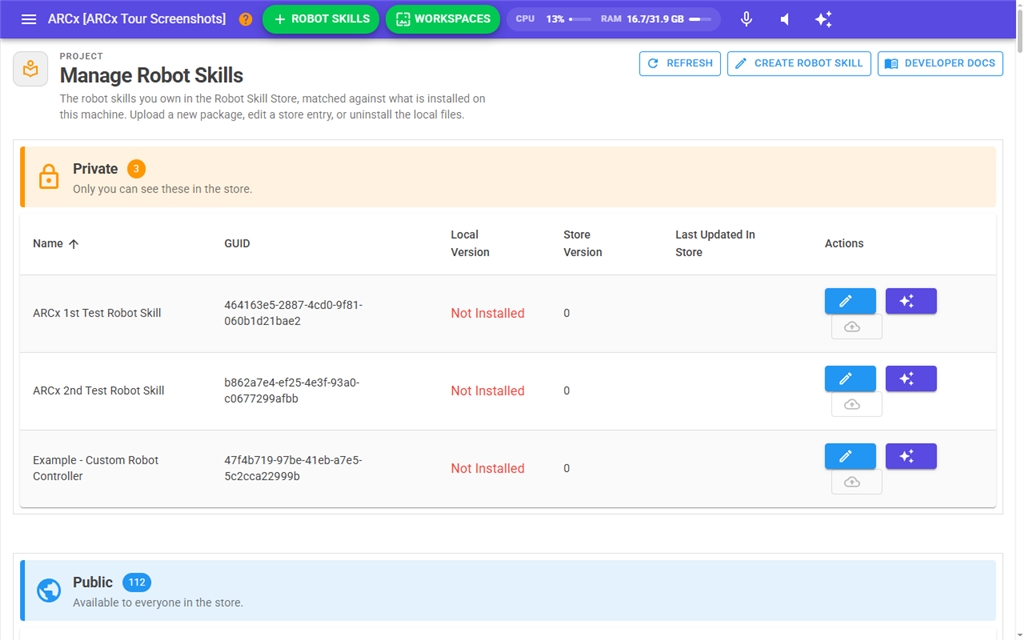1024x640 pixels.
Task: Open the Robot Skills add button
Action: [321, 19]
